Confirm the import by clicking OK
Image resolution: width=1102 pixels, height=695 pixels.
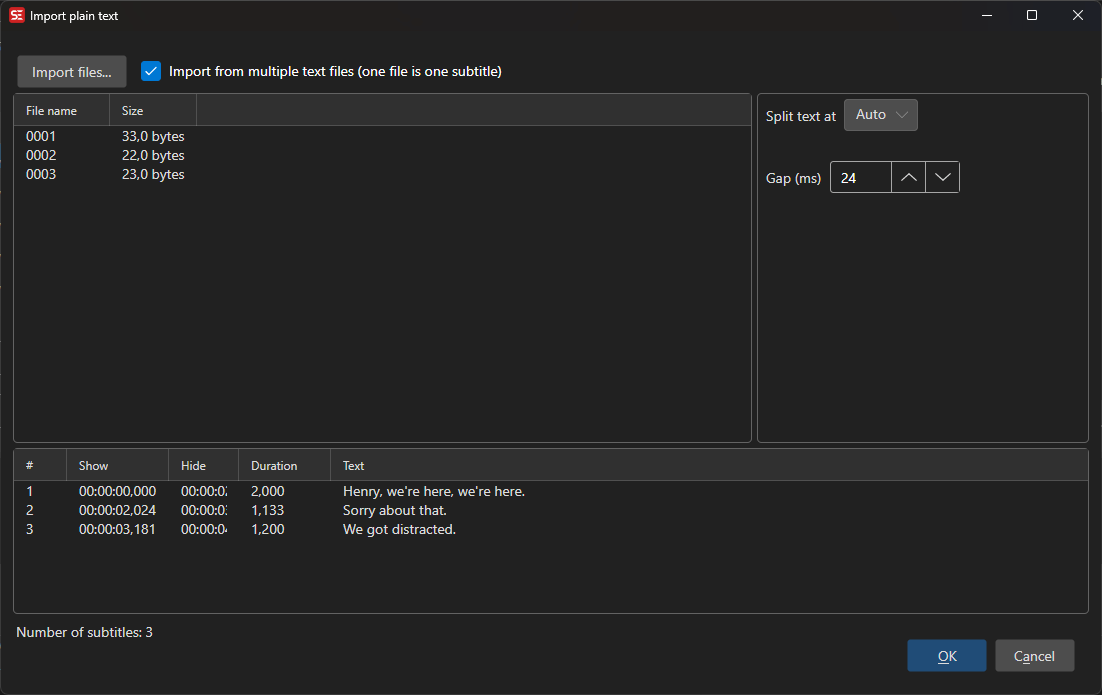coord(946,655)
